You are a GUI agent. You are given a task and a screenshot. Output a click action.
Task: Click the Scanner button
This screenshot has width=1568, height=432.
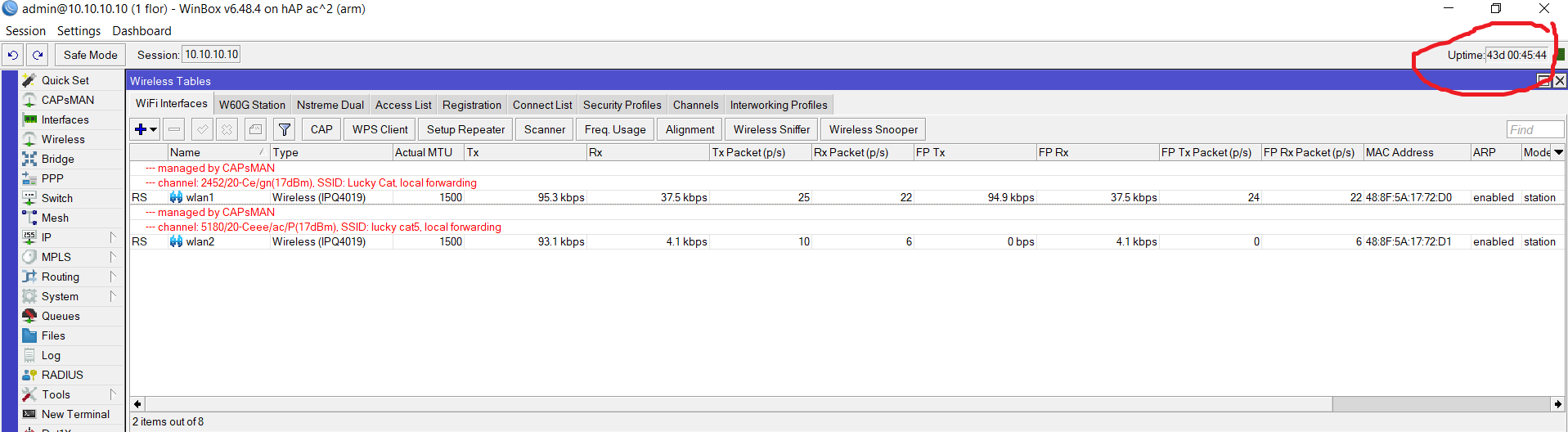[545, 129]
